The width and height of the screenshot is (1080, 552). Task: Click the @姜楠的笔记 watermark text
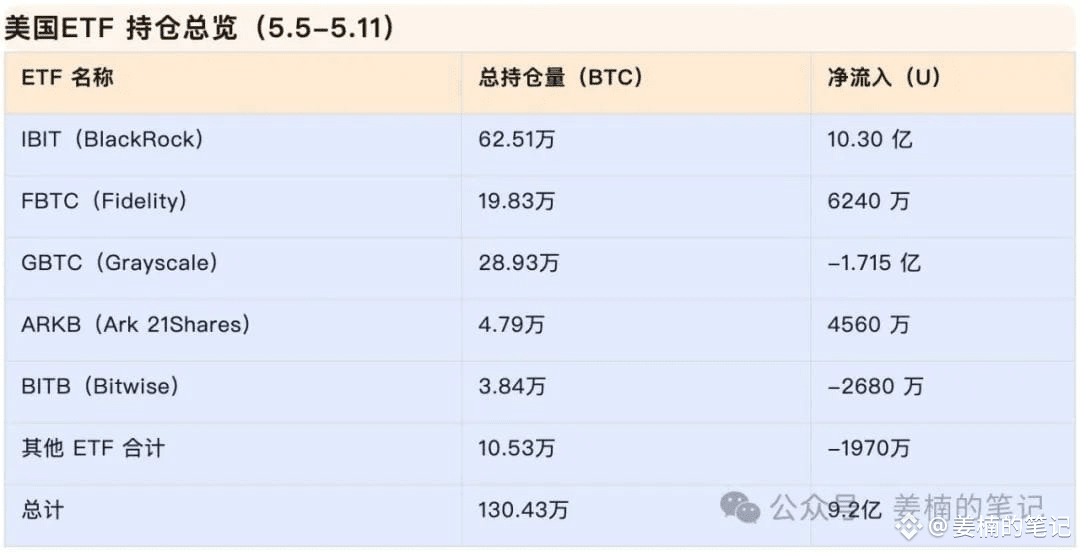pos(999,529)
